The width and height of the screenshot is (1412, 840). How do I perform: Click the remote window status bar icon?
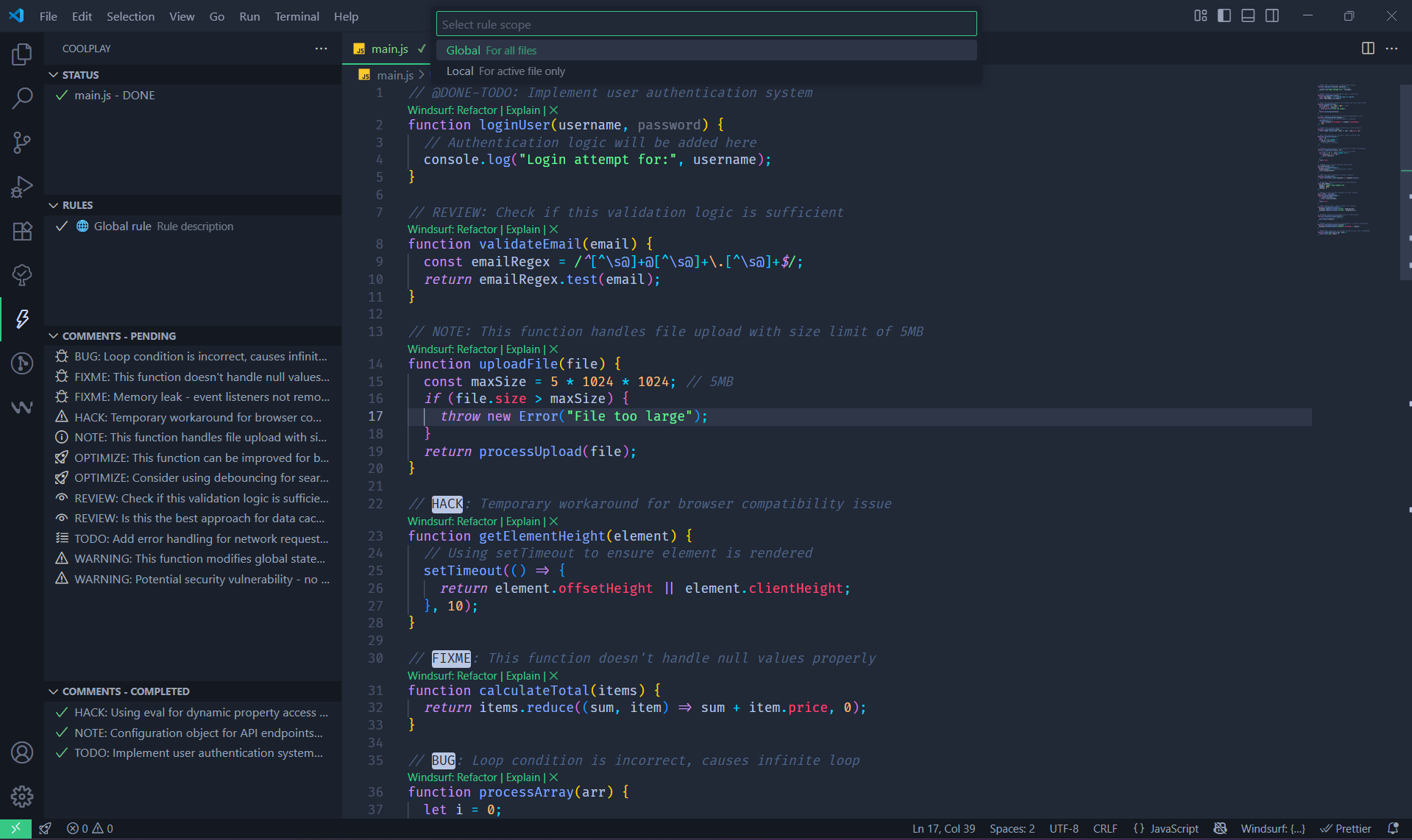coord(15,828)
